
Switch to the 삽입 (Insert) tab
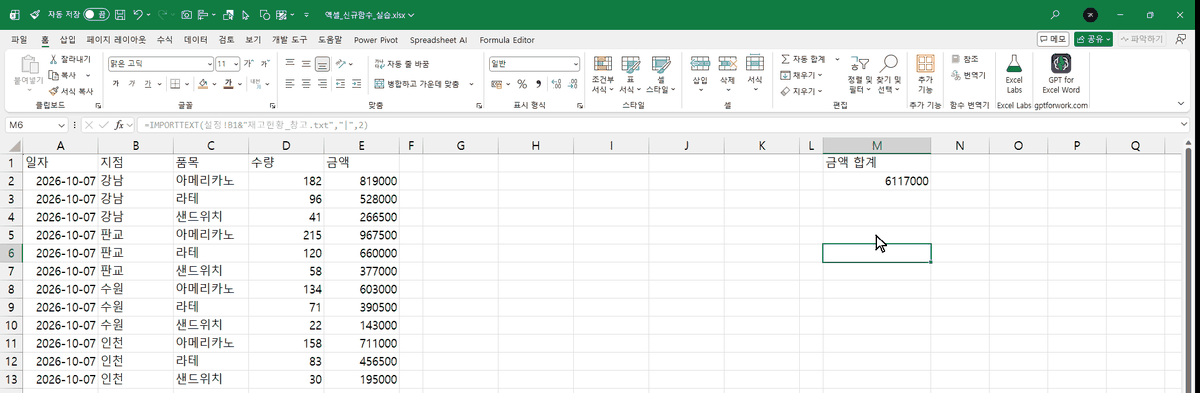click(x=67, y=40)
